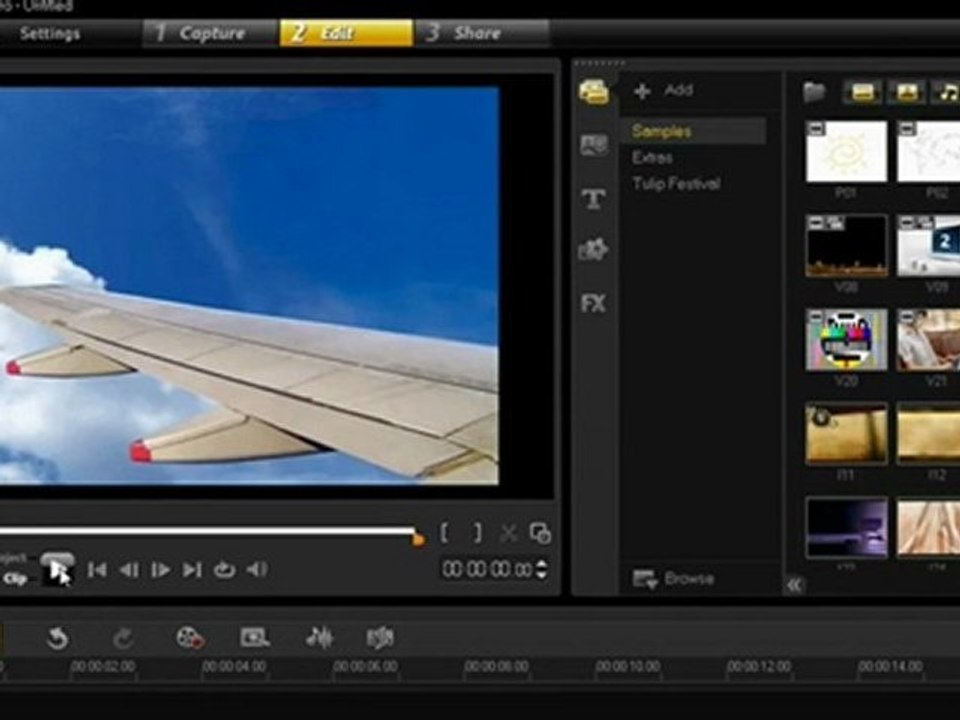Toggle the show videos filter
960x720 pixels.
tap(862, 92)
